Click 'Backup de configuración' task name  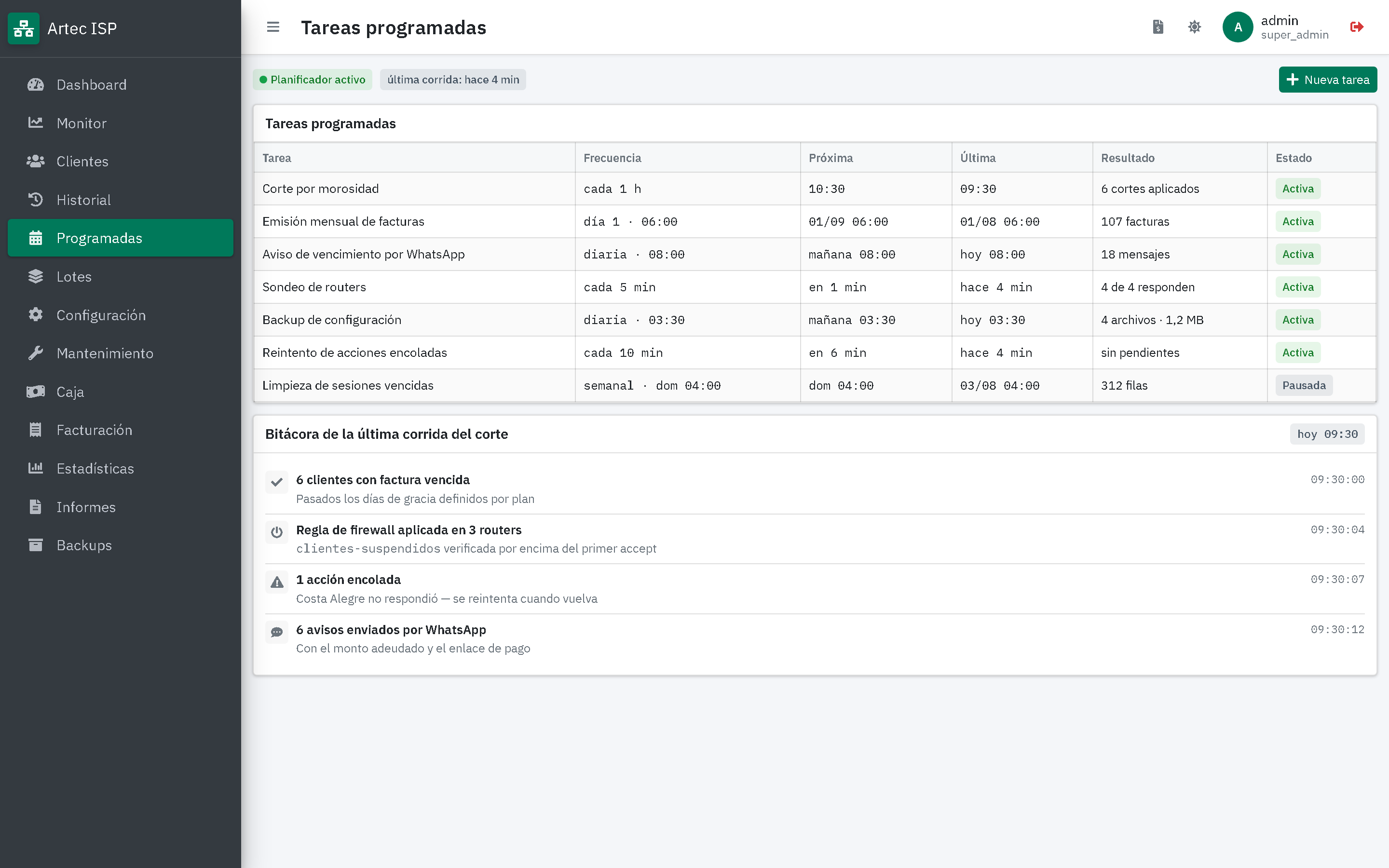332,320
